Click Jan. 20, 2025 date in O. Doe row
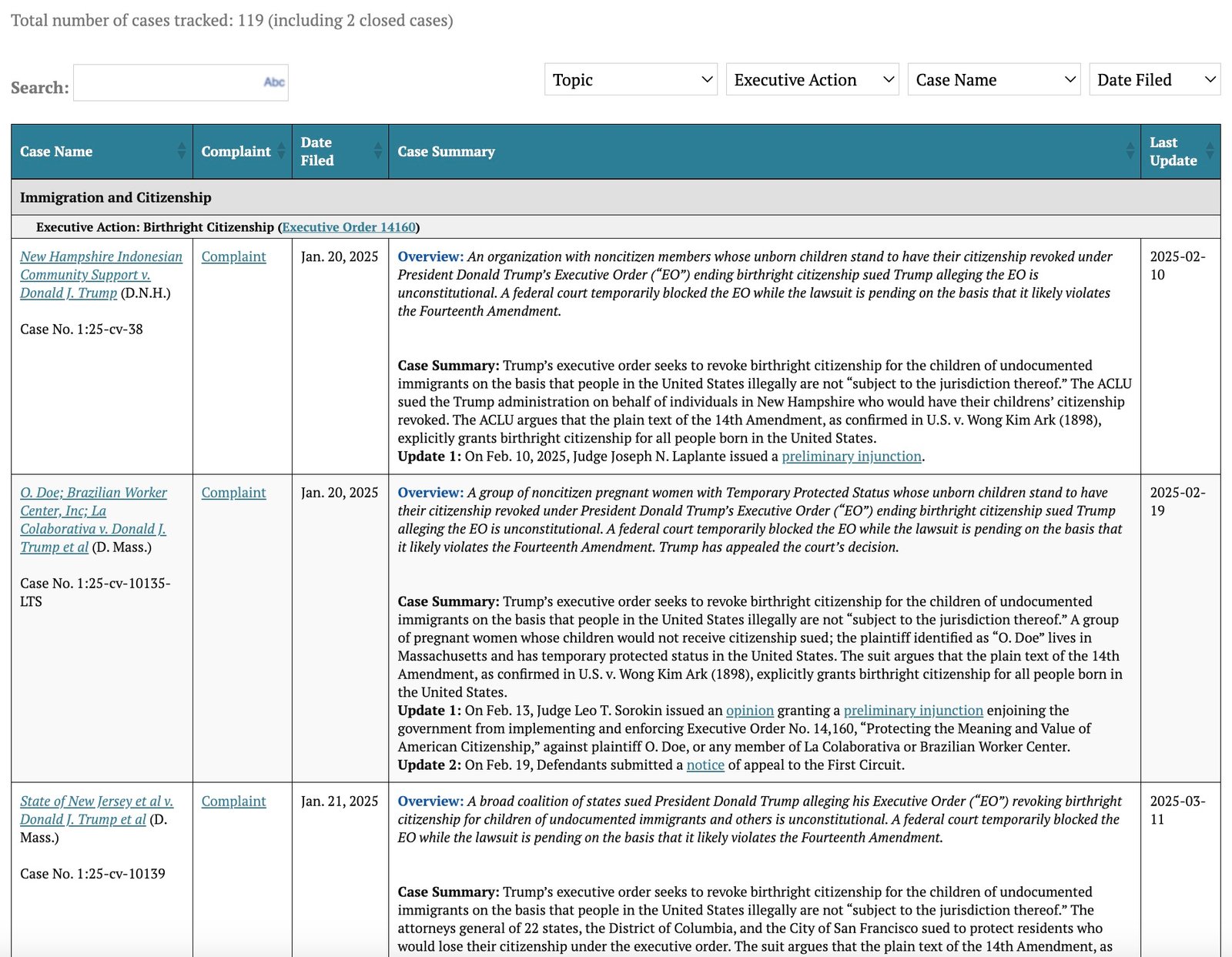The height and width of the screenshot is (957, 1232). (x=340, y=493)
